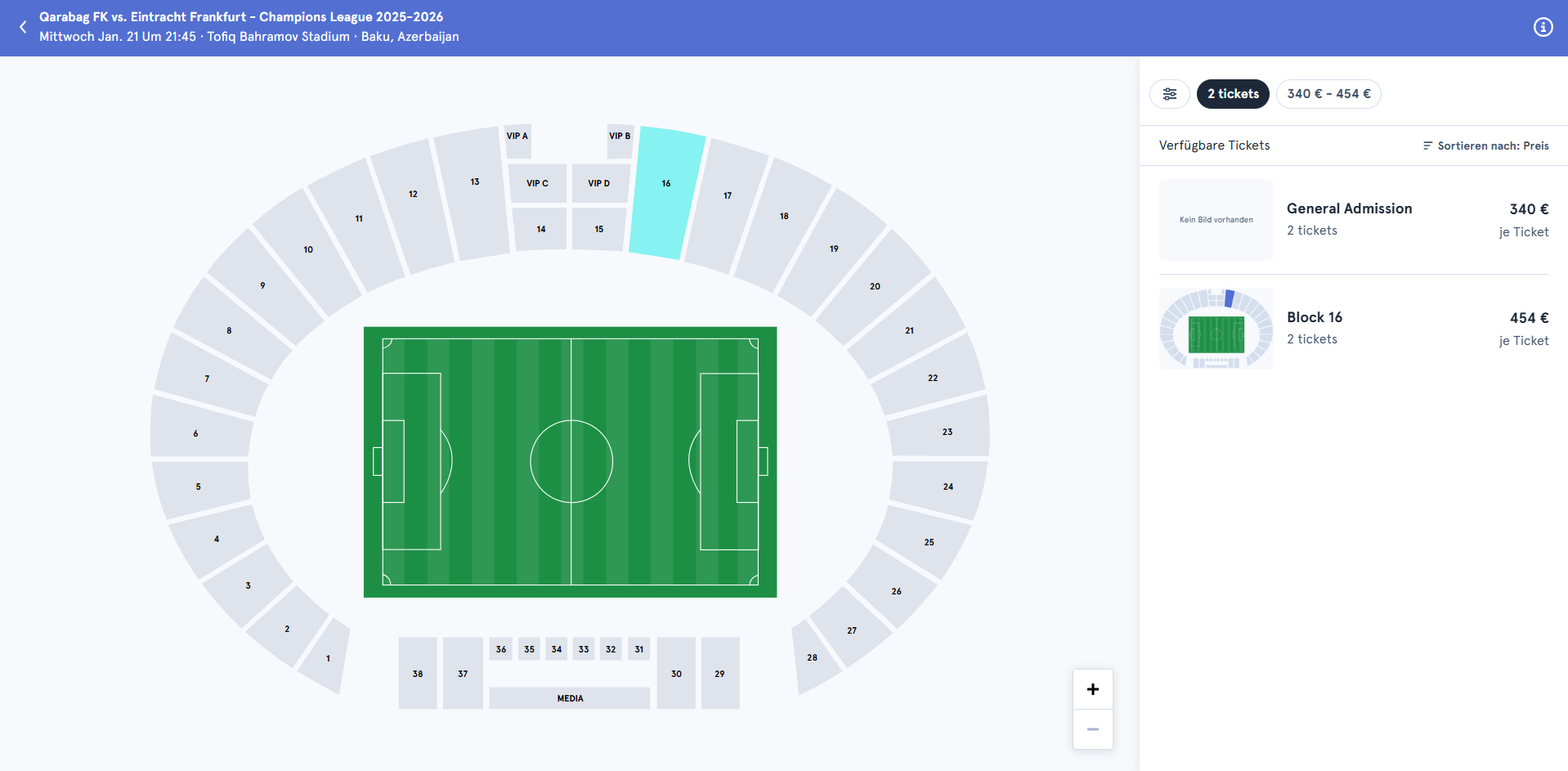Open the sort by Preis dropdown
The image size is (1568, 771).
1485,146
